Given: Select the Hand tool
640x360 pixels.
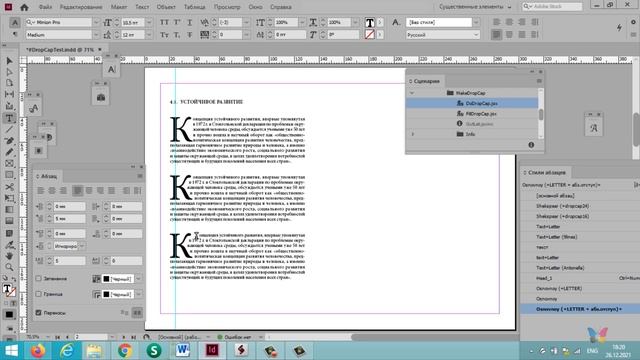Looking at the screenshot, I should (x=9, y=256).
